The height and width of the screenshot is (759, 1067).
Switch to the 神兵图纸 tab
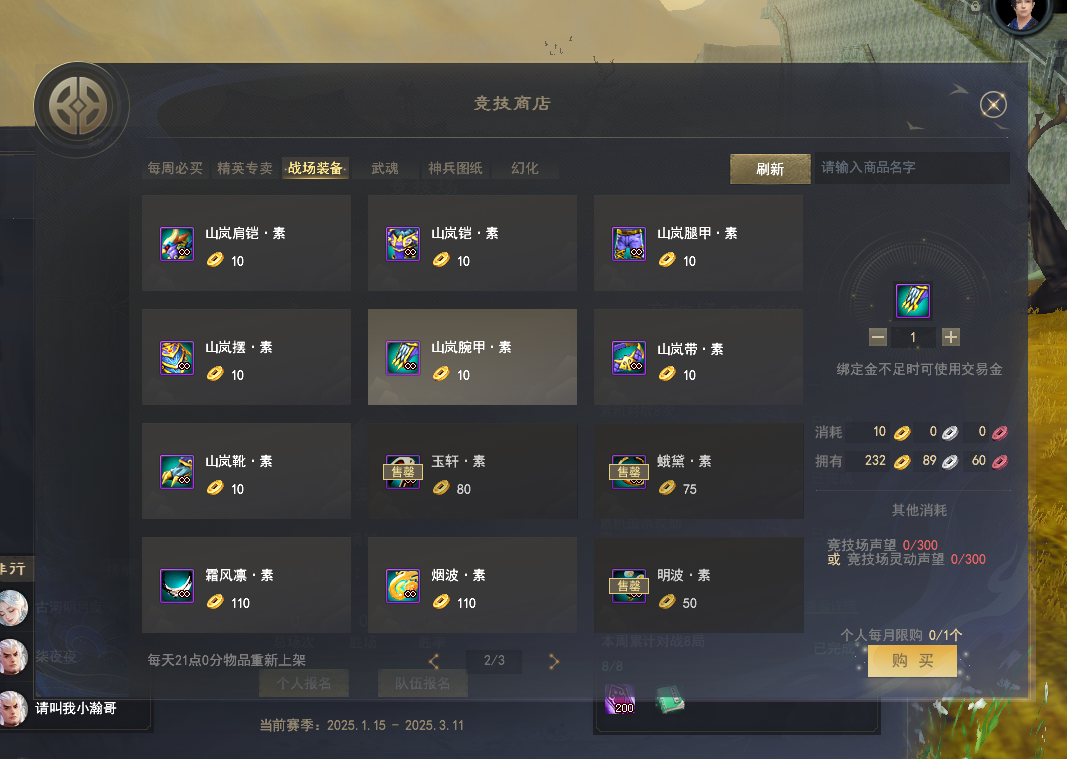click(x=455, y=168)
